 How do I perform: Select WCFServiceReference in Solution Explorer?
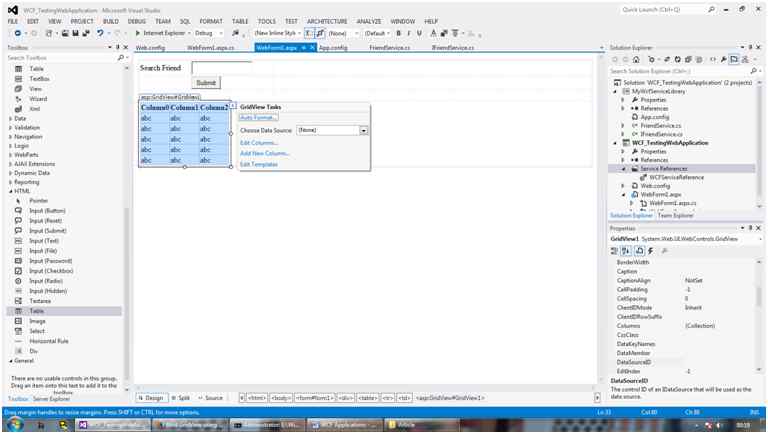(x=676, y=177)
